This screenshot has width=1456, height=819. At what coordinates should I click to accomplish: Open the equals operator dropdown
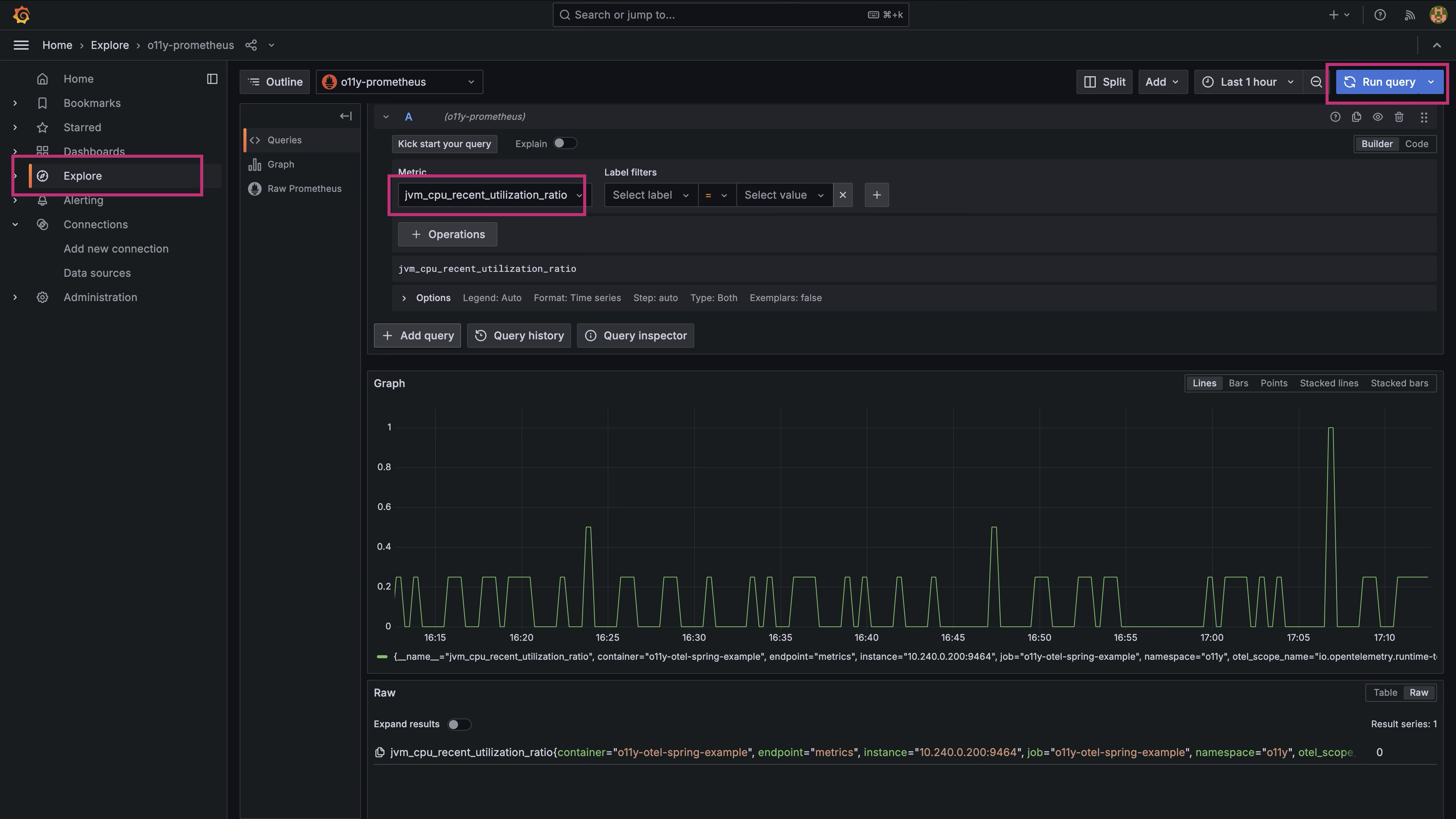(717, 195)
